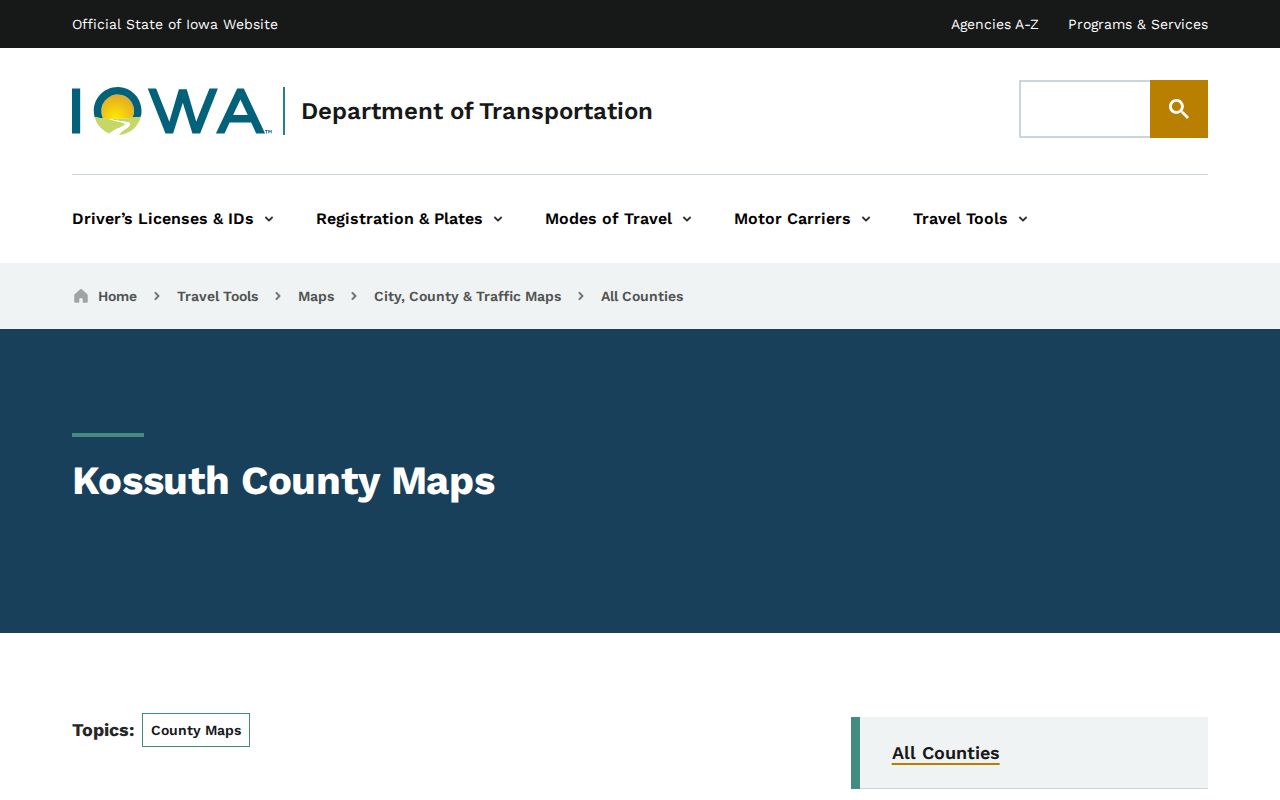Open All Counties sidebar link
1280x800 pixels.
946,753
